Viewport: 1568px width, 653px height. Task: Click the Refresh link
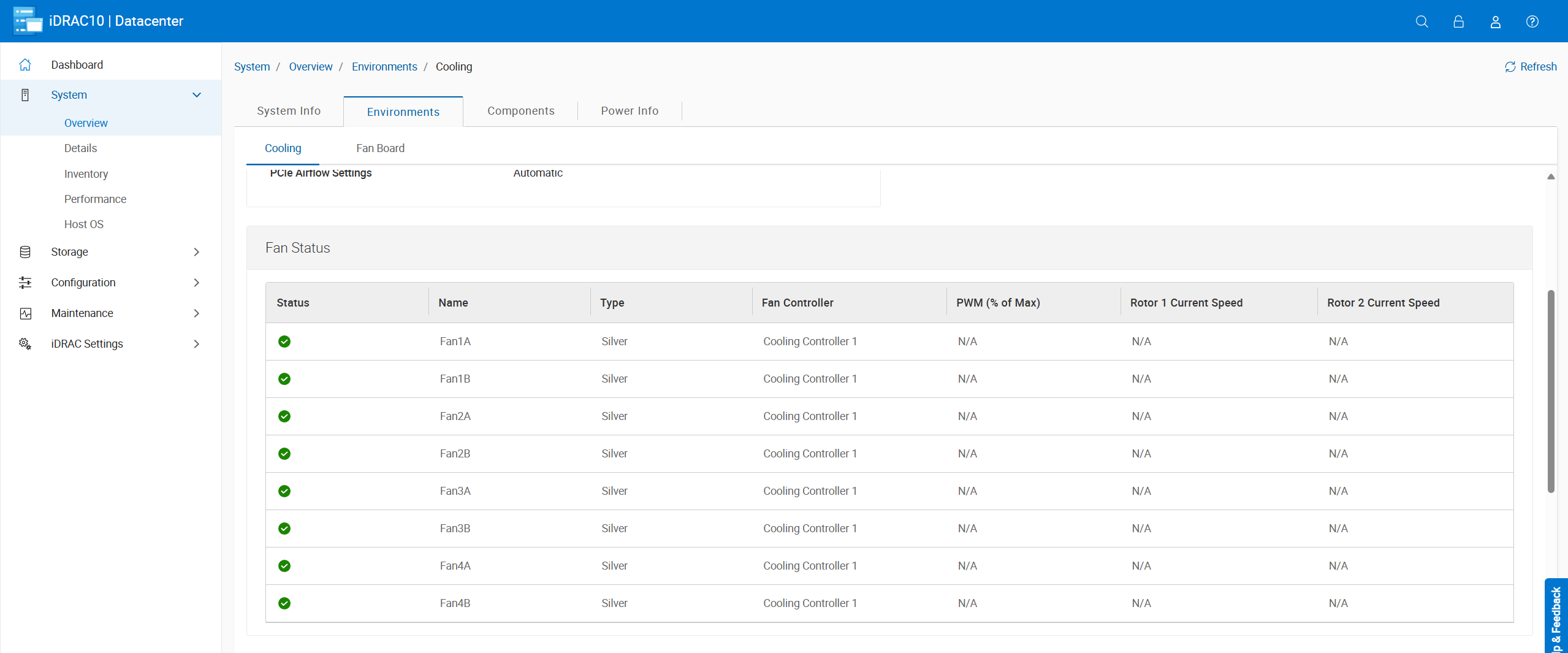[1531, 67]
